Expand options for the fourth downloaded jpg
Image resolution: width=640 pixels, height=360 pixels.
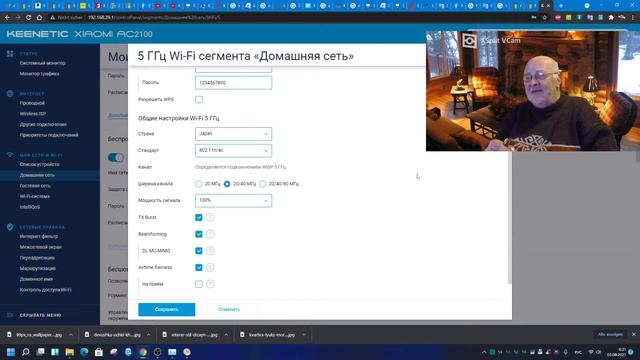[304, 335]
